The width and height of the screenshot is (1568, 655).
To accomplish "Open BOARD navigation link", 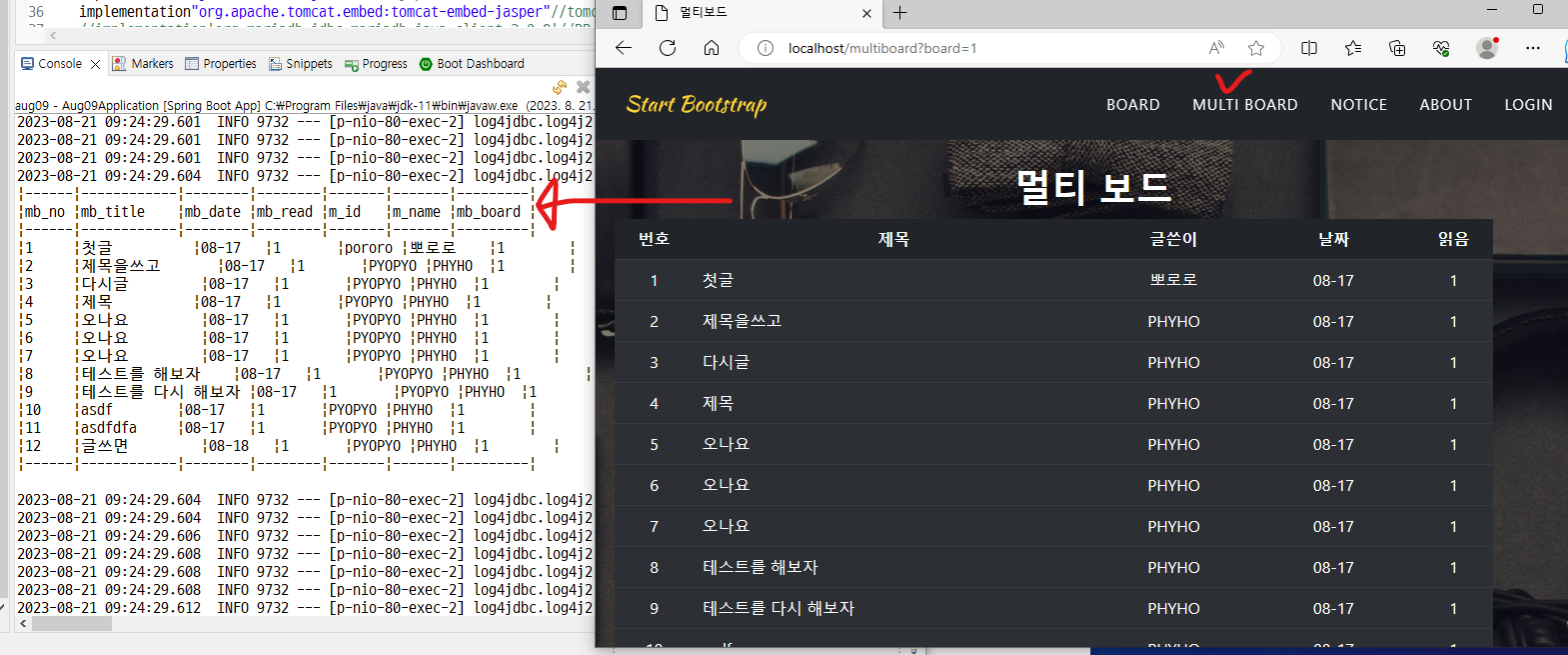I will pos(1133,105).
